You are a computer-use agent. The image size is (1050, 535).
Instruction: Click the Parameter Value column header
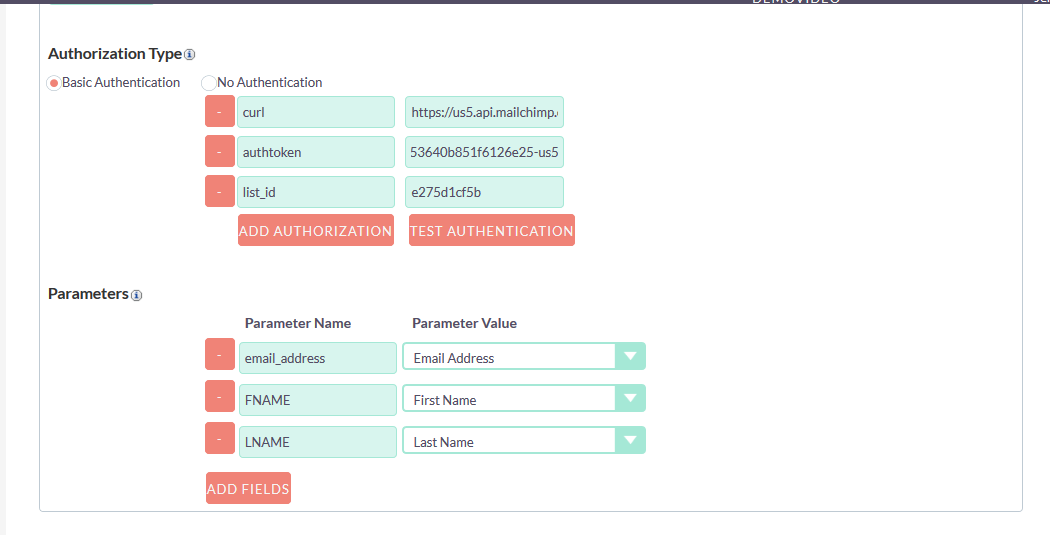(x=465, y=323)
